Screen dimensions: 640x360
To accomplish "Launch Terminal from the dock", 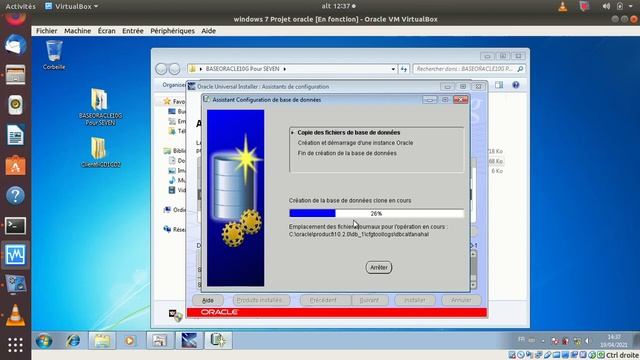I will tap(16, 226).
